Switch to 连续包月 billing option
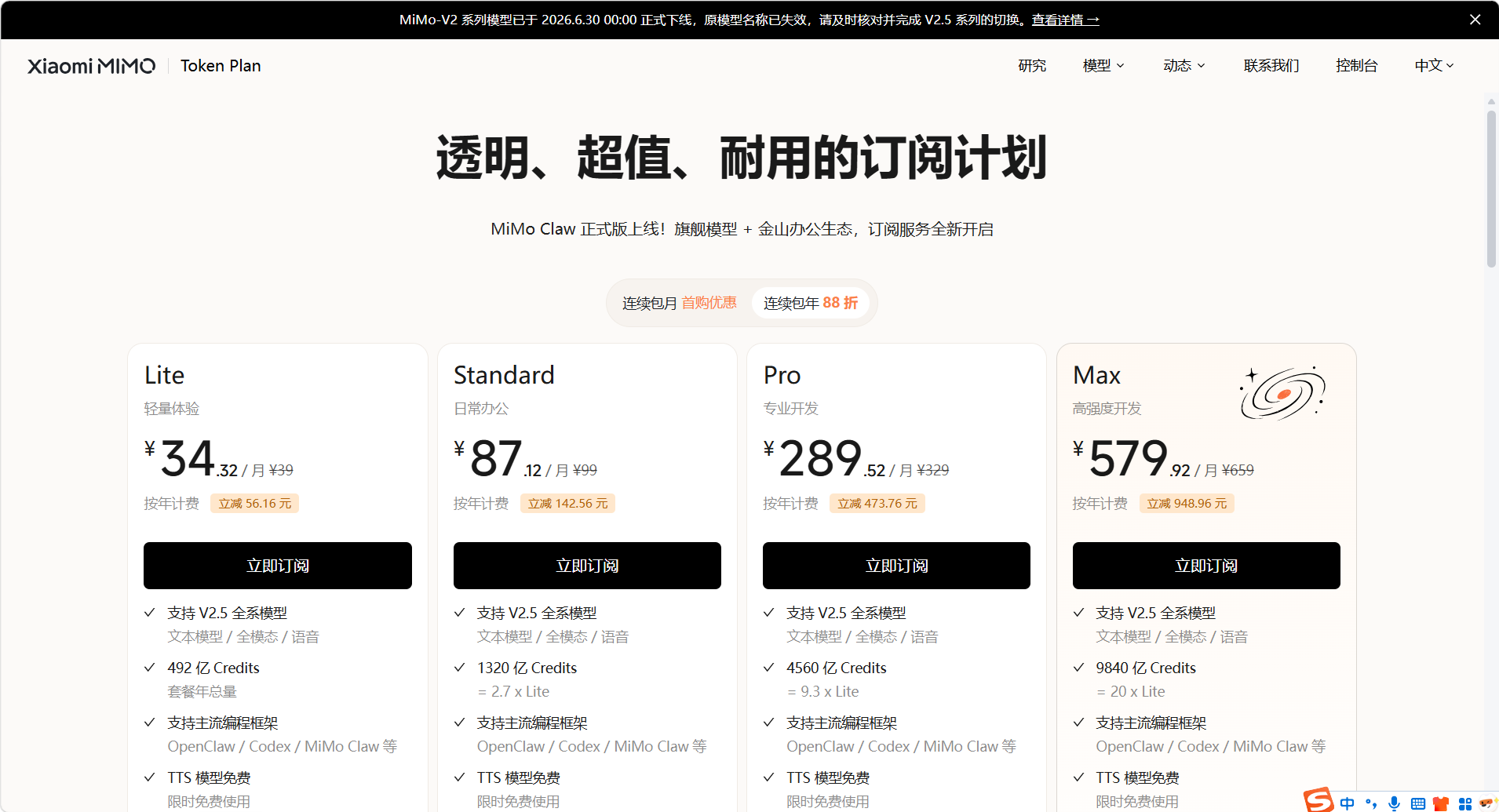Viewport: 1499px width, 812px height. point(680,303)
